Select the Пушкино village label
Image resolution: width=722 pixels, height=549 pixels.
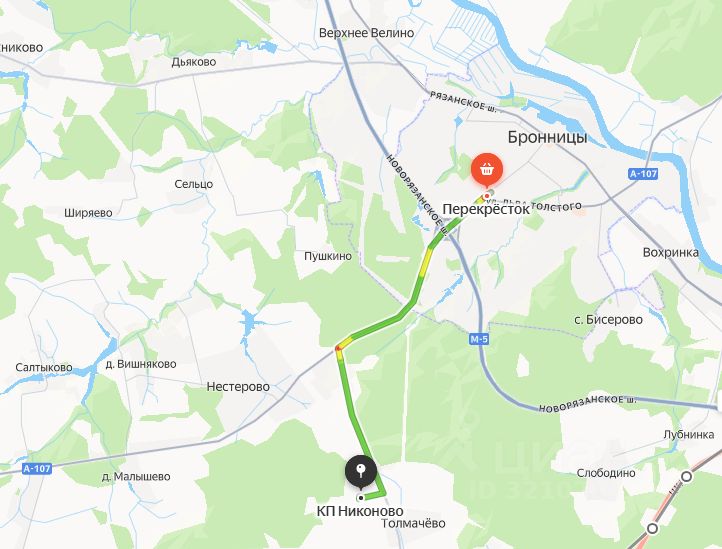(328, 256)
